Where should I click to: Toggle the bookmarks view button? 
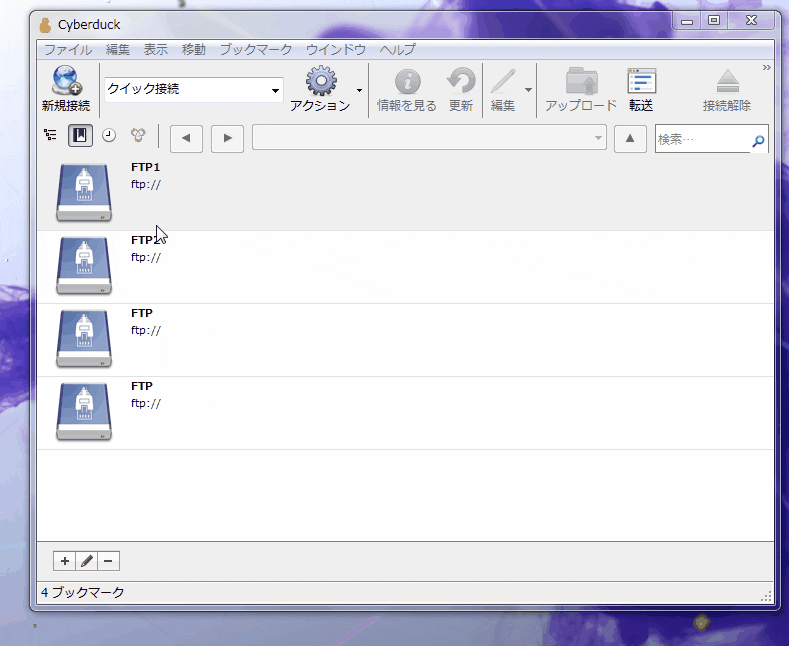tap(80, 135)
